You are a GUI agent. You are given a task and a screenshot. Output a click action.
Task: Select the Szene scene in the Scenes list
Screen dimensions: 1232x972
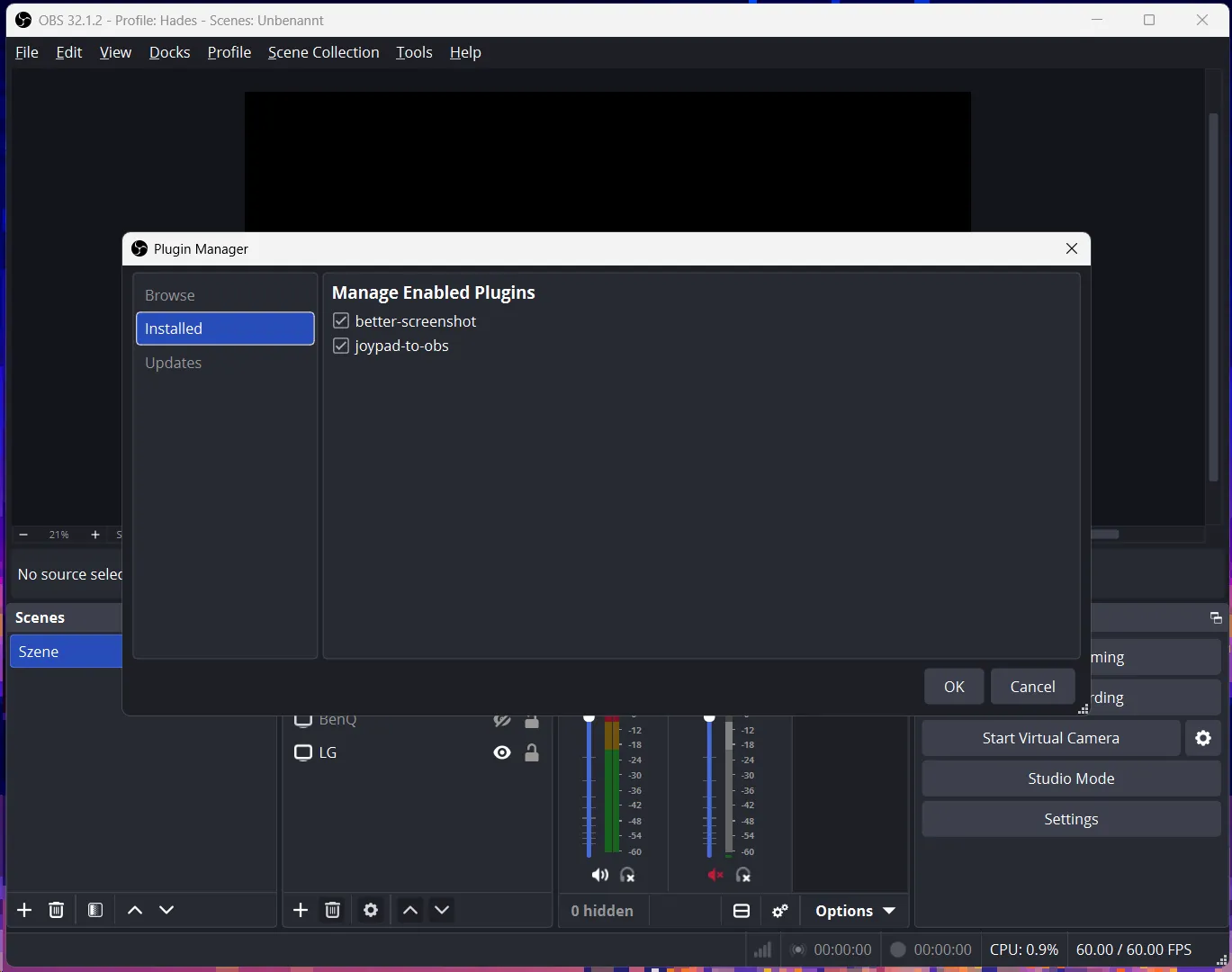point(66,652)
